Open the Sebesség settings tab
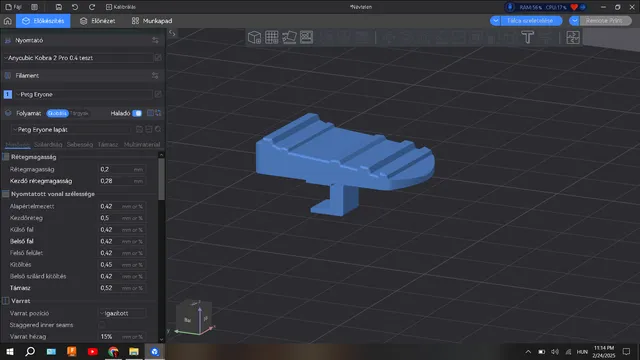The image size is (640, 360). [80, 144]
